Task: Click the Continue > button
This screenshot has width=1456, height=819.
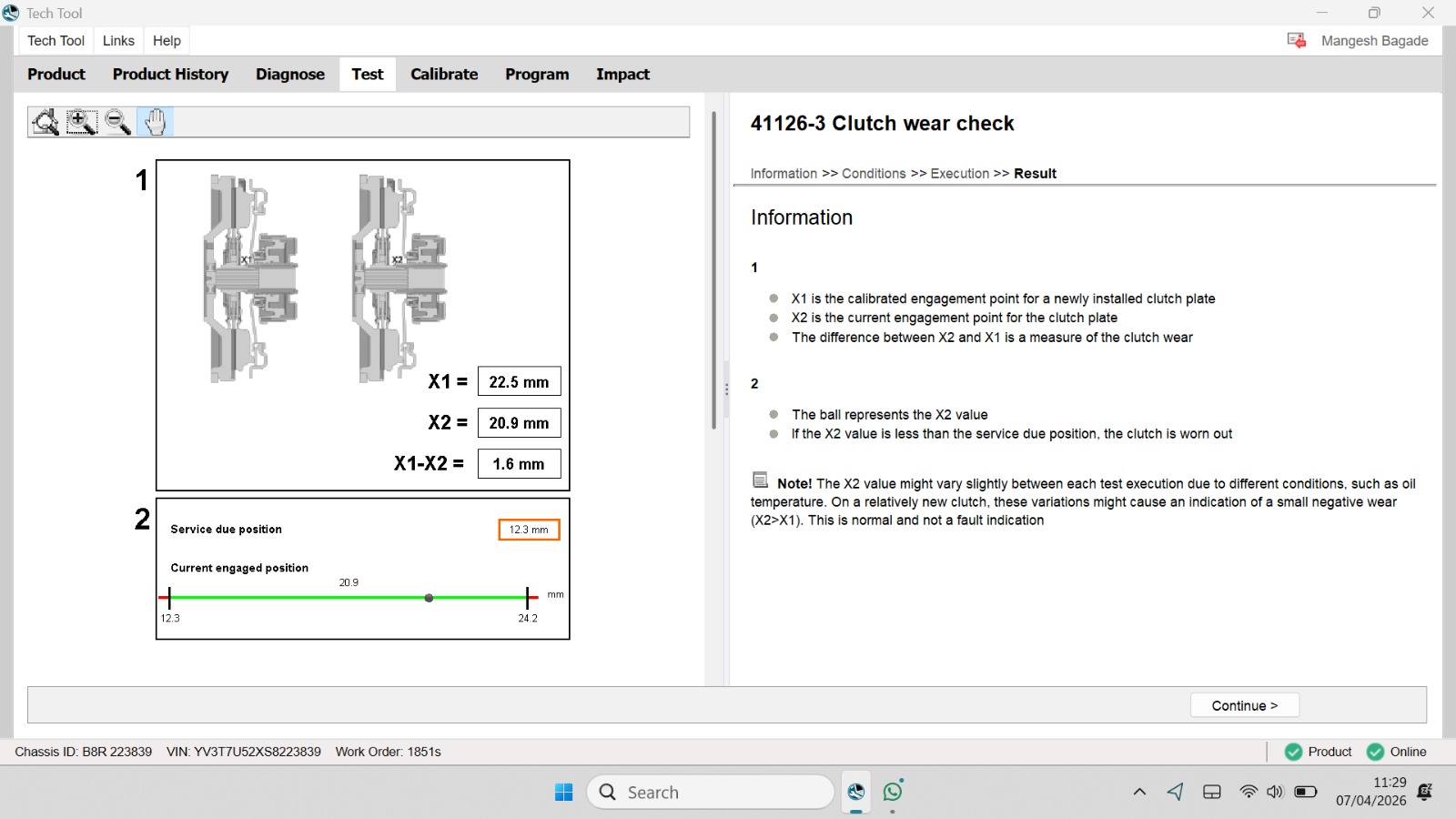Action: (x=1244, y=705)
